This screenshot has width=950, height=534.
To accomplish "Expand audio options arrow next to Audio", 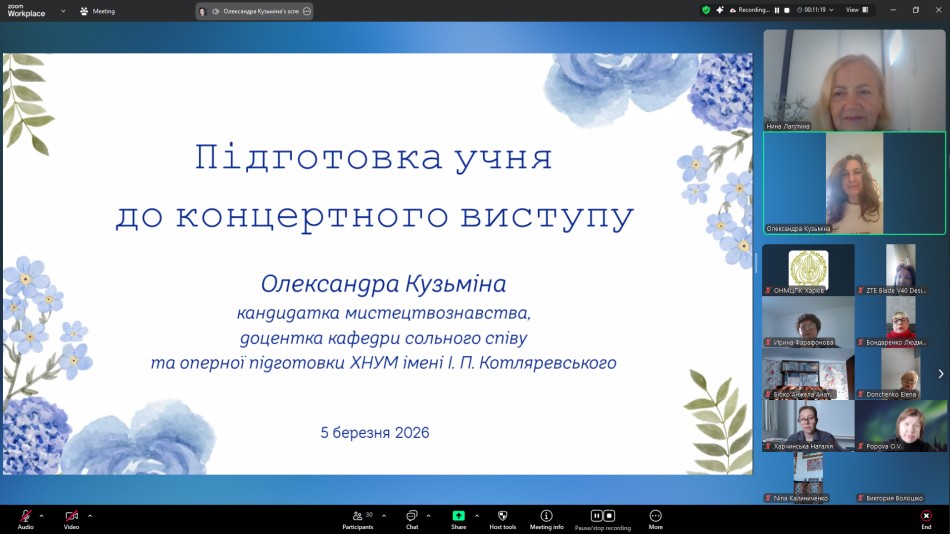I will point(42,516).
